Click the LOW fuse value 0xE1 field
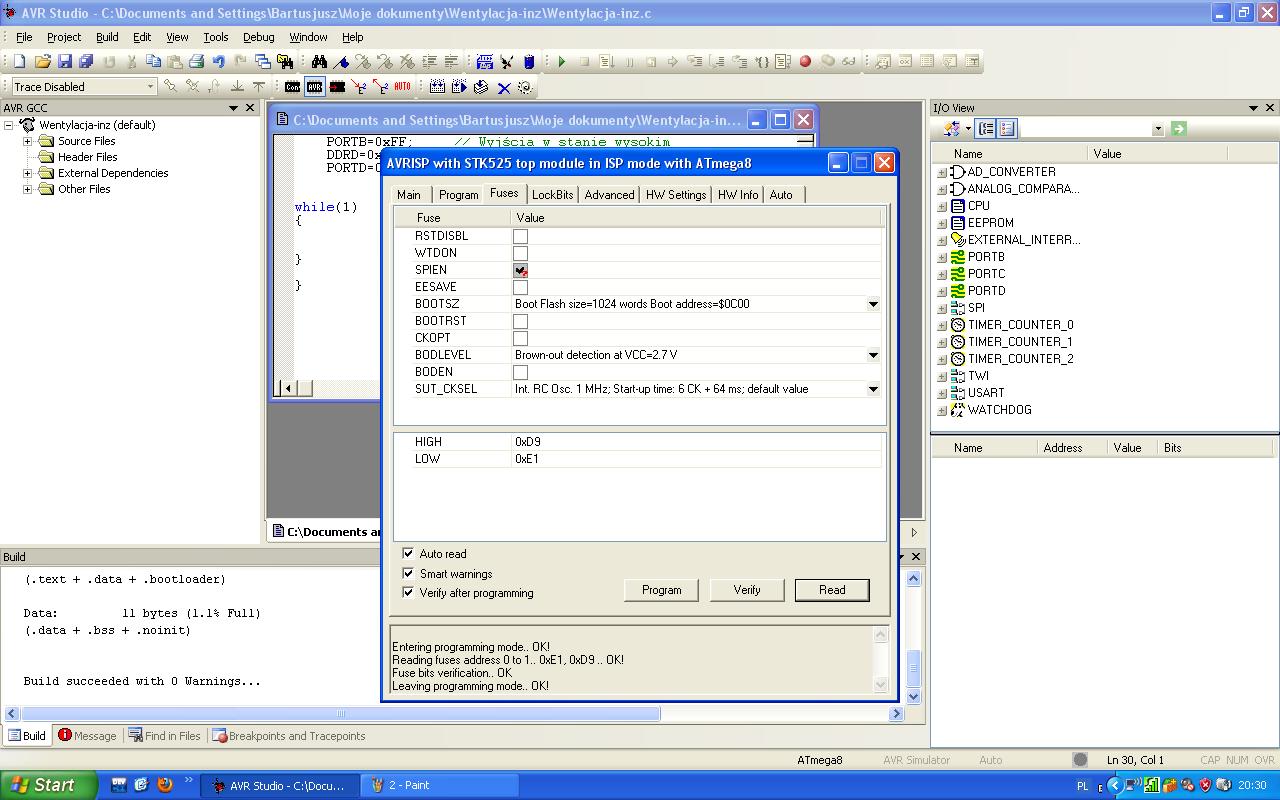Screen dimensions: 1280x800 697,458
